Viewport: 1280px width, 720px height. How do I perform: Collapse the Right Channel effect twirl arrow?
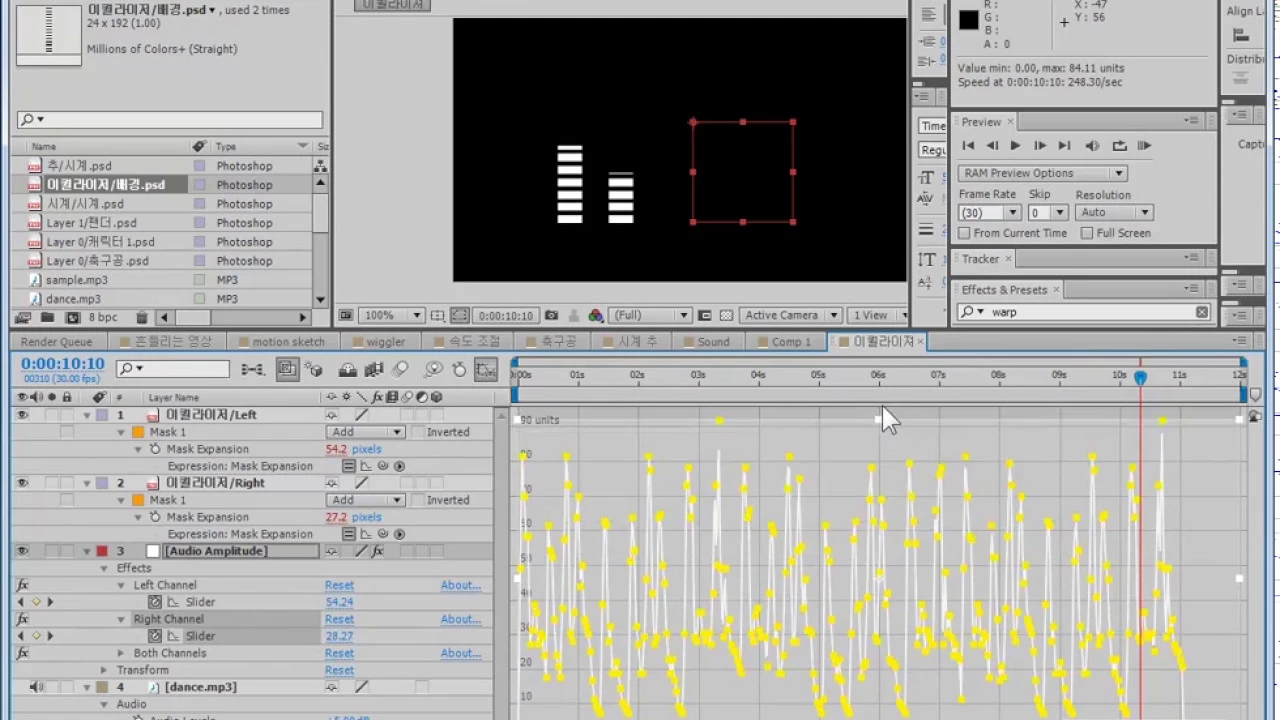(121, 619)
